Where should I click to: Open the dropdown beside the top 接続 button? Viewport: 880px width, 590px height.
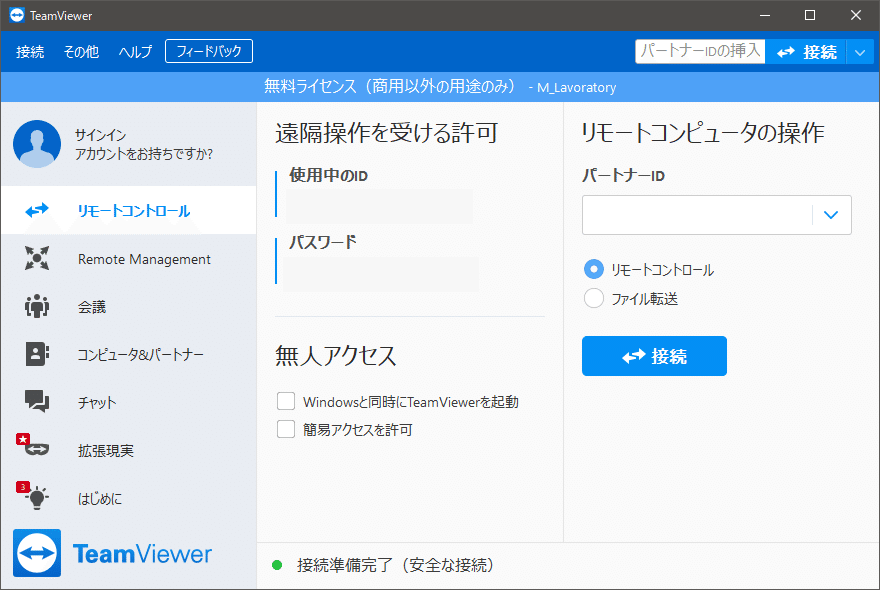860,53
